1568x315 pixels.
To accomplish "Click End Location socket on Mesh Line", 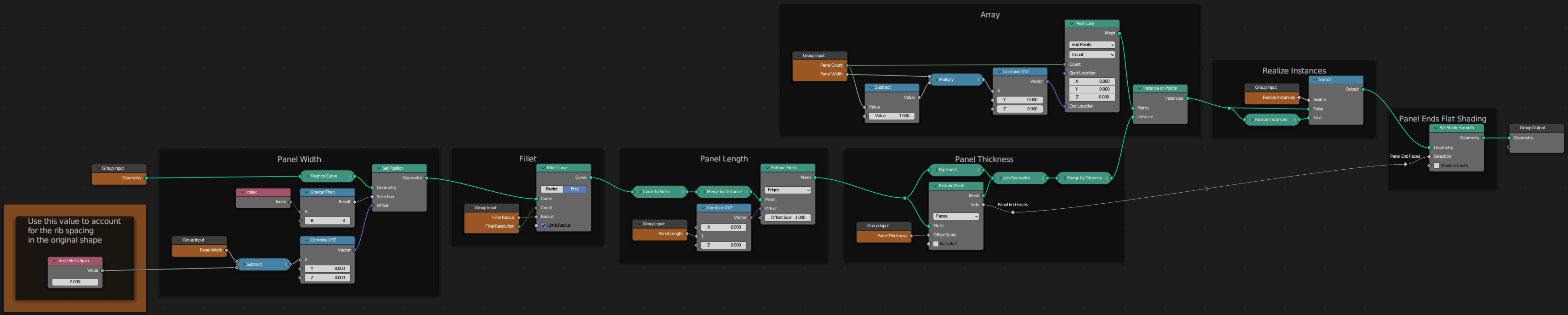I will (x=1065, y=106).
